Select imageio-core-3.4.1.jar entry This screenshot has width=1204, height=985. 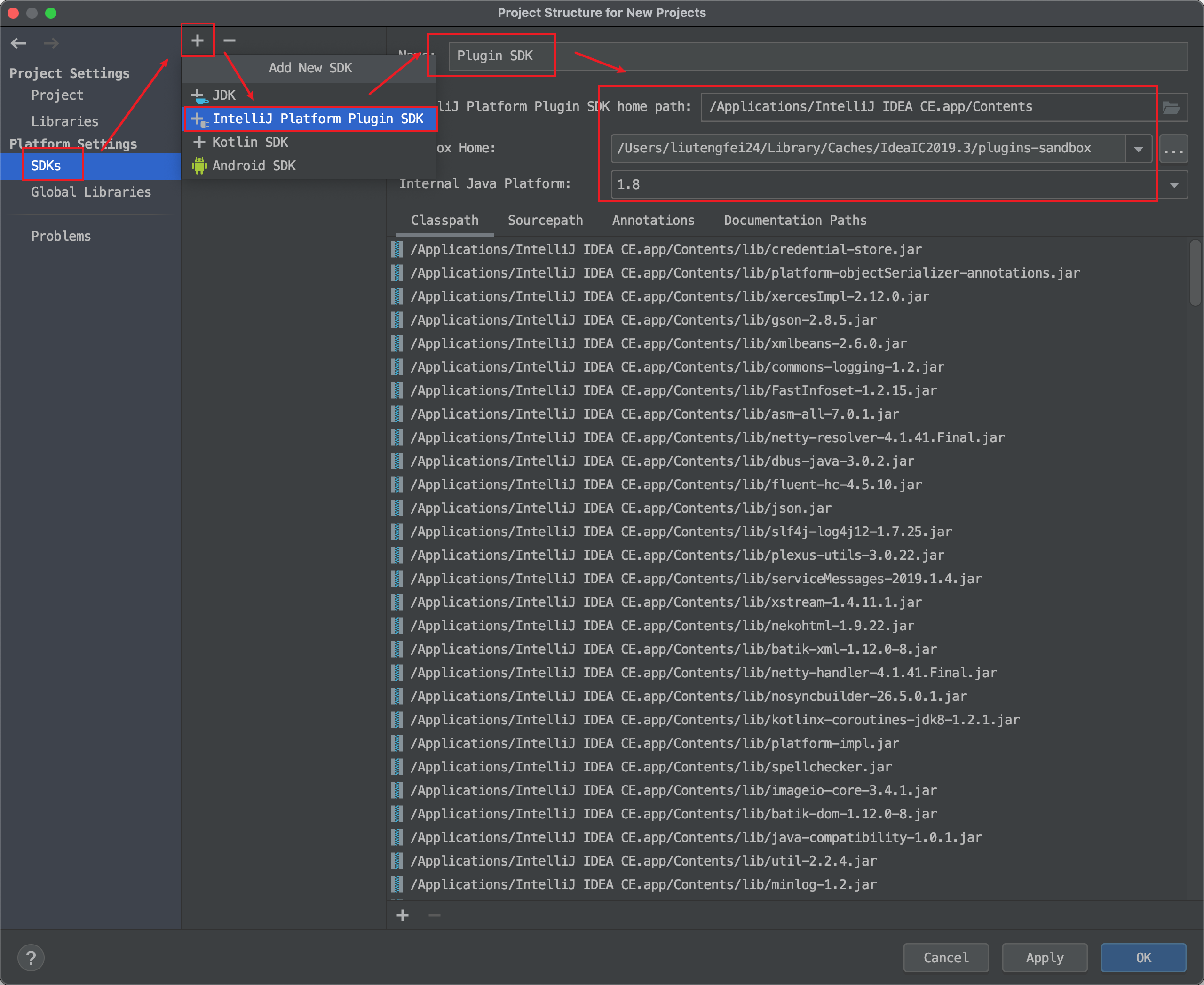click(x=788, y=790)
